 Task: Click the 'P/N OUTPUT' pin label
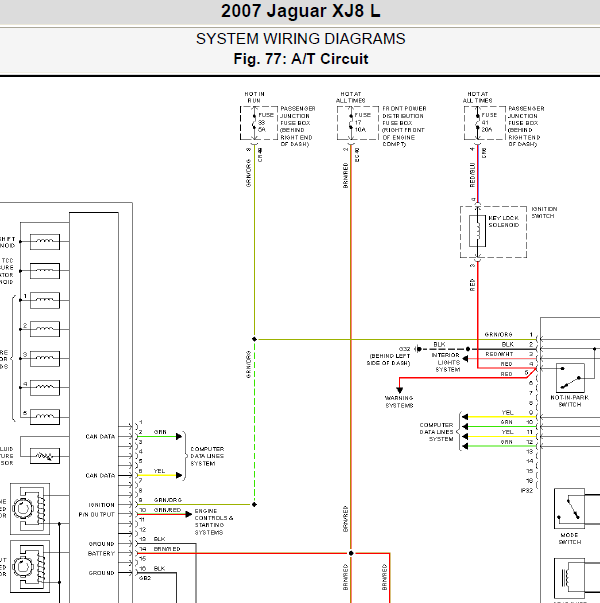97,515
